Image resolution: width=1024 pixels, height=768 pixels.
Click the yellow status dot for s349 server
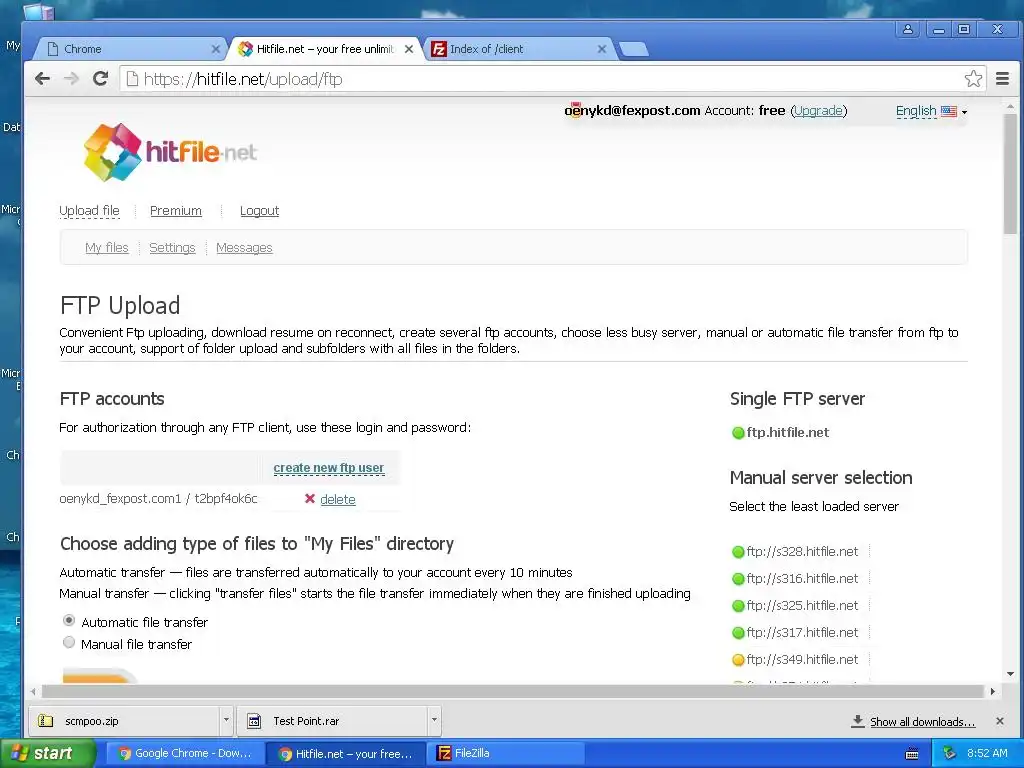pos(738,660)
